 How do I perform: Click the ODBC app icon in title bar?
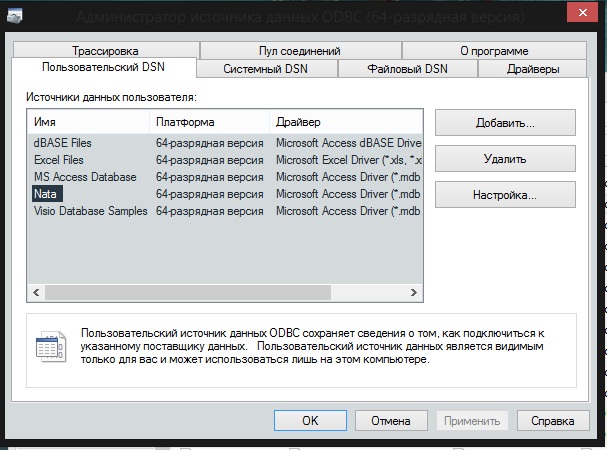(x=15, y=16)
